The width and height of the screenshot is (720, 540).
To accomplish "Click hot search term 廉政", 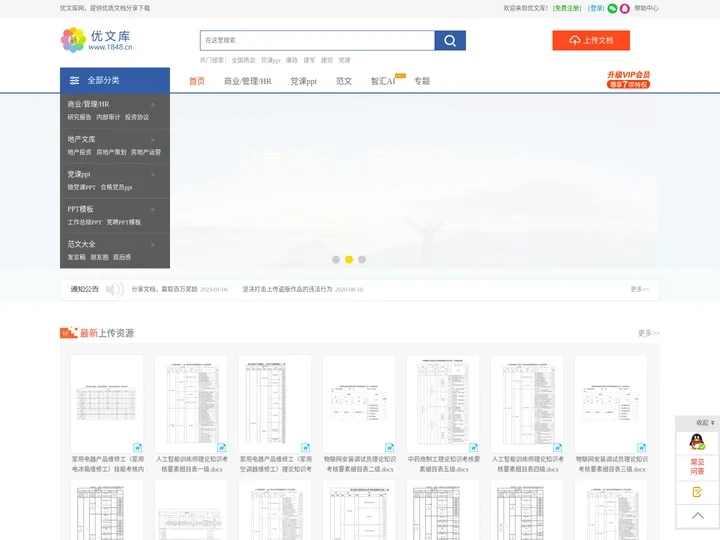I will pyautogui.click(x=292, y=60).
